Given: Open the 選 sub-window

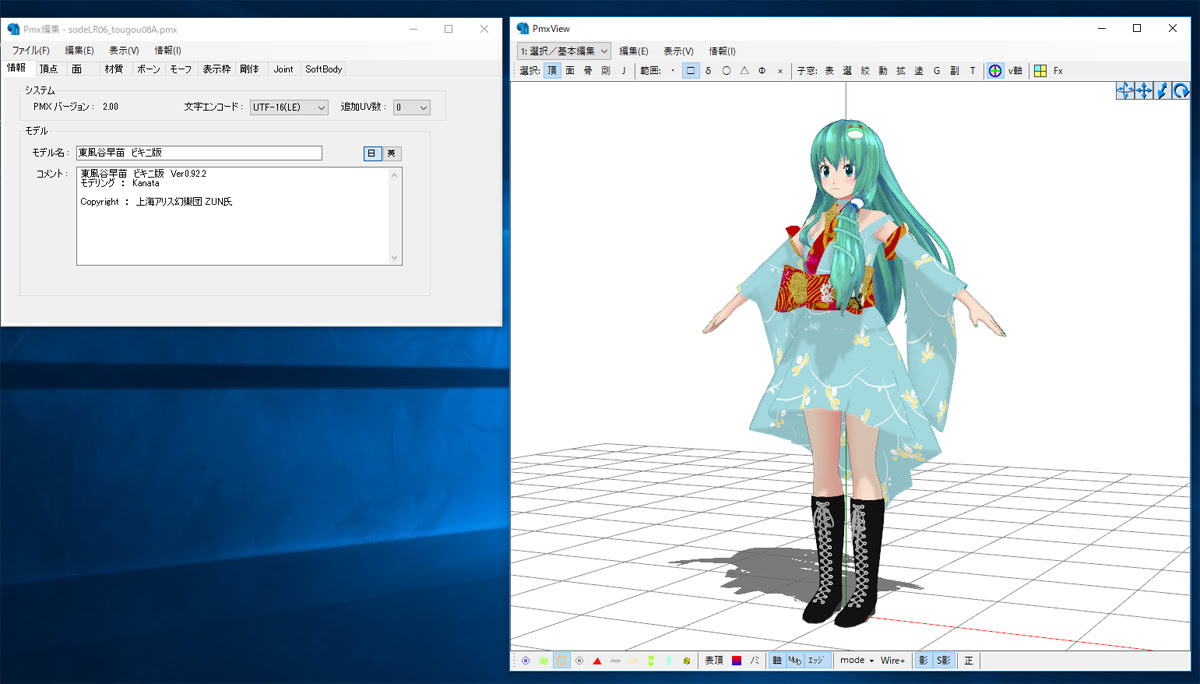Looking at the screenshot, I should pyautogui.click(x=847, y=71).
